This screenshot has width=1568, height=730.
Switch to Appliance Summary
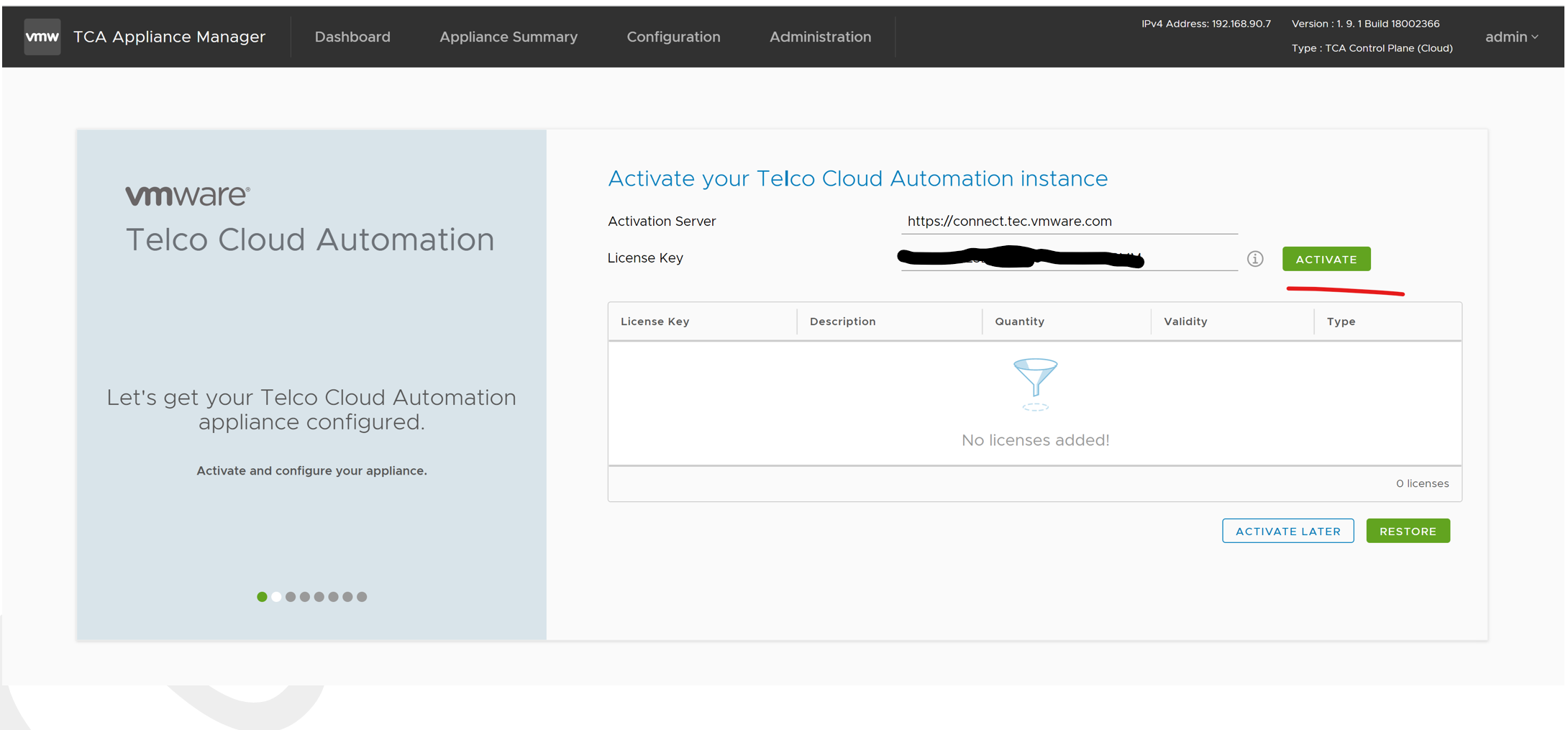(x=509, y=37)
